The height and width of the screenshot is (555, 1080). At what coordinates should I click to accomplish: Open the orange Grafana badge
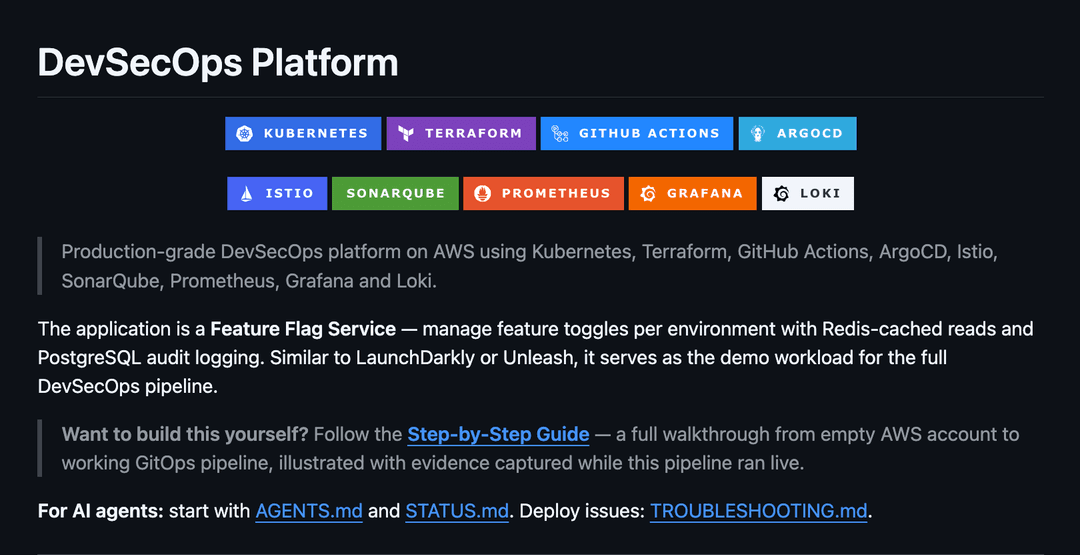(x=692, y=193)
